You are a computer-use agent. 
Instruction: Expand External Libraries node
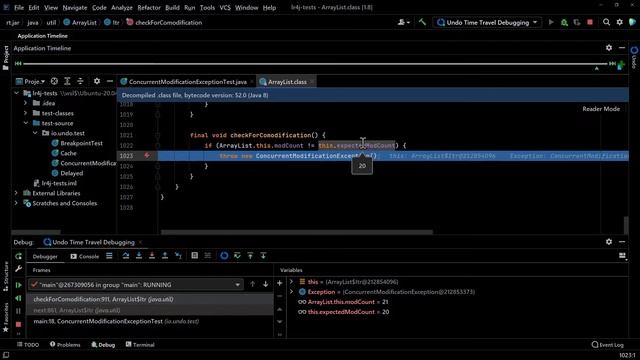16,193
